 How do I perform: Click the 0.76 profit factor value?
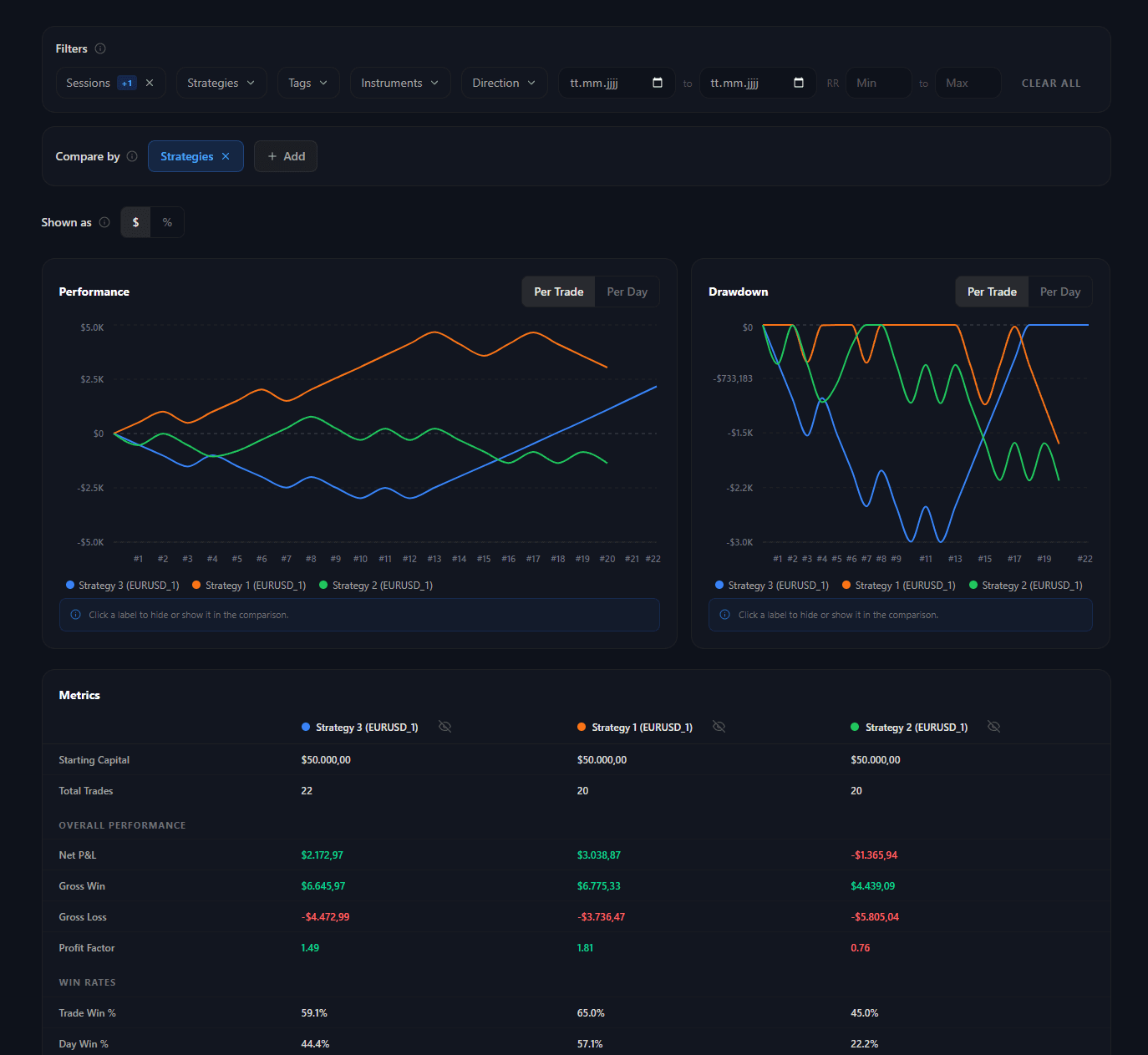(861, 948)
